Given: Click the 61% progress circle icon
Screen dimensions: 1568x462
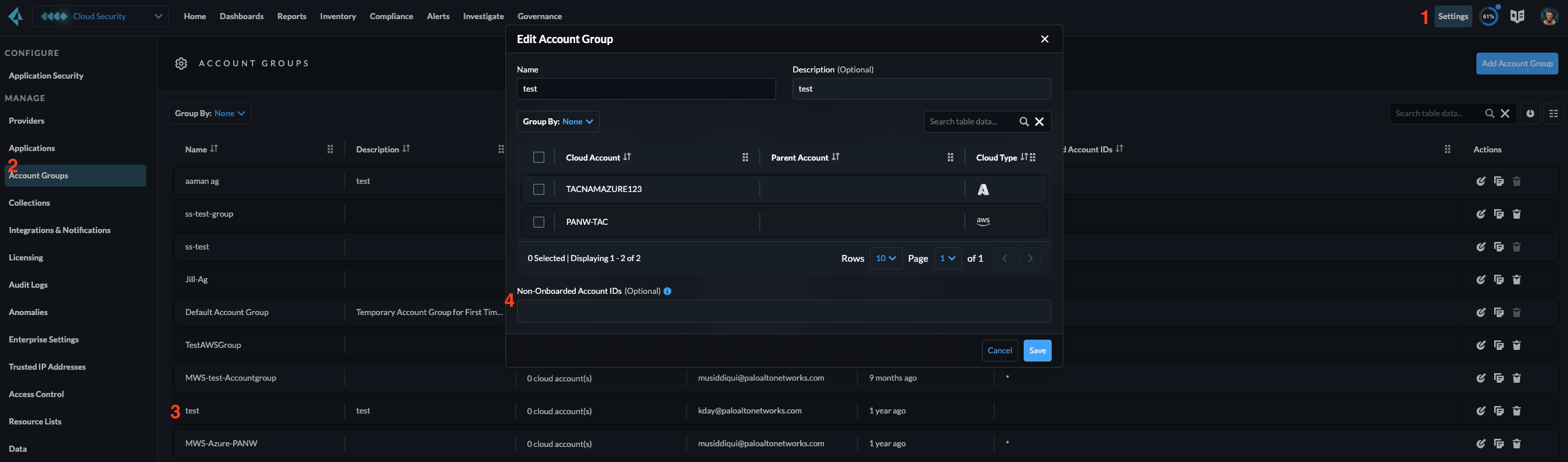Looking at the screenshot, I should [1489, 16].
